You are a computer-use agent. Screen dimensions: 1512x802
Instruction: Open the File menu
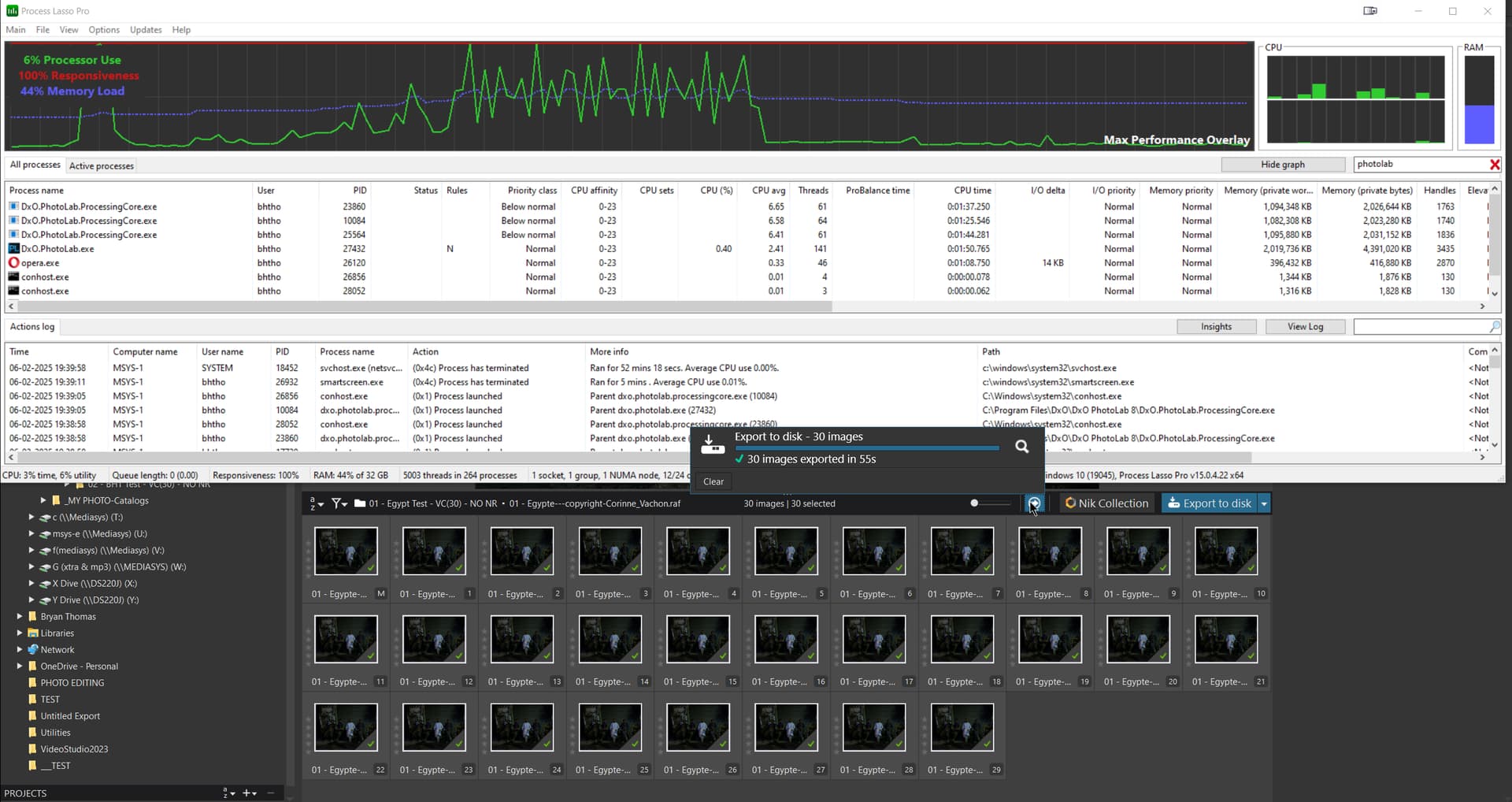43,30
